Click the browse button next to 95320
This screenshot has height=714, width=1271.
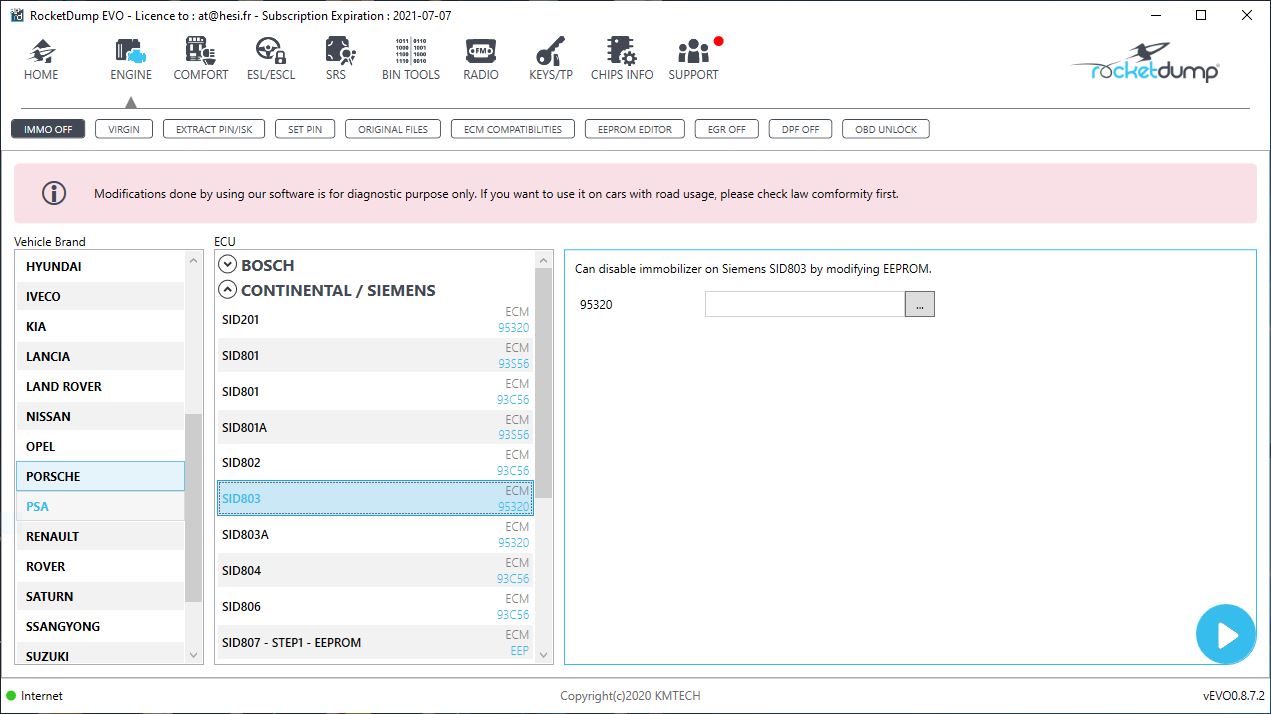pyautogui.click(x=918, y=304)
